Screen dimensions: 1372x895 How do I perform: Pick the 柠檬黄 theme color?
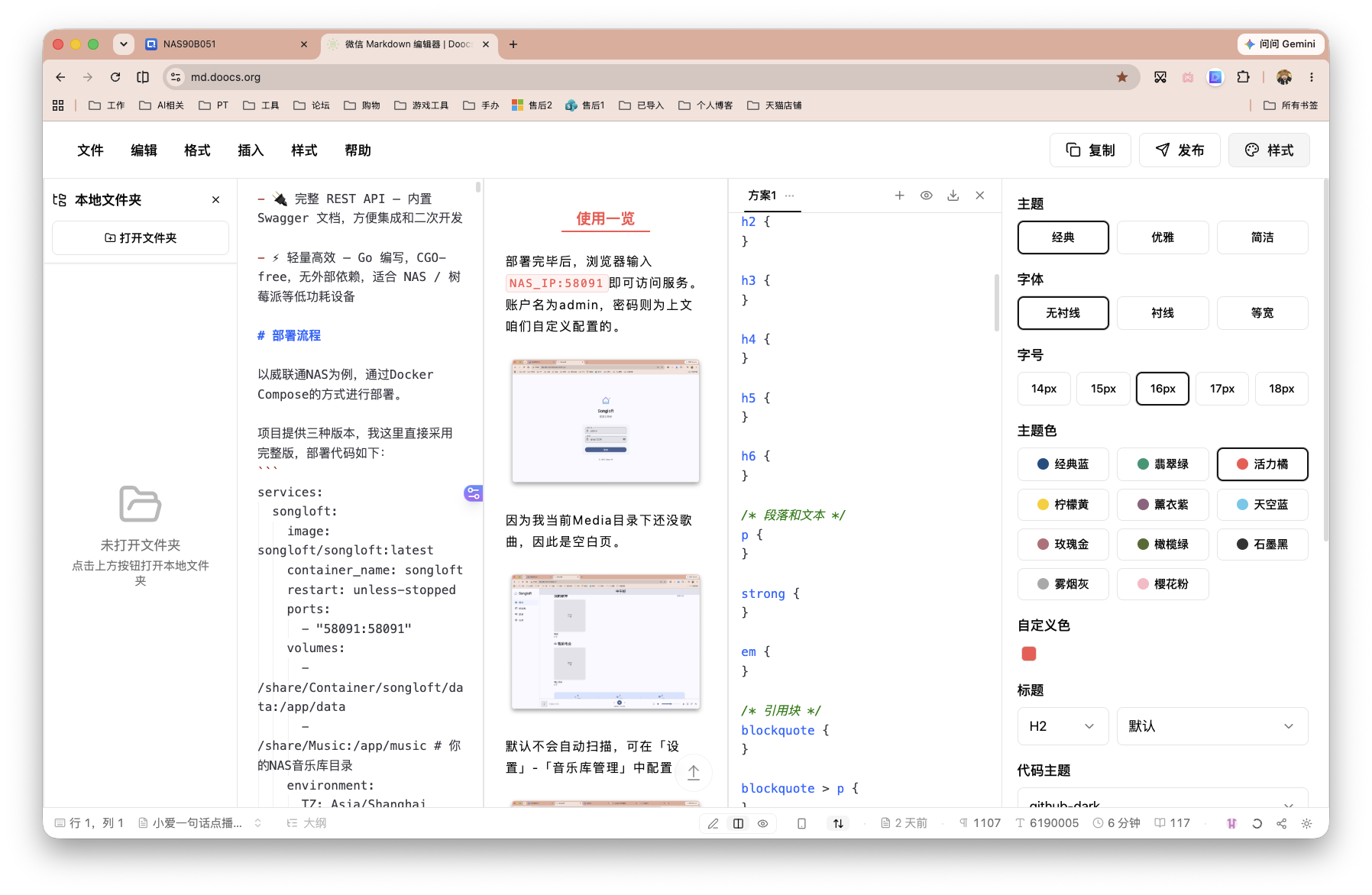point(1063,505)
